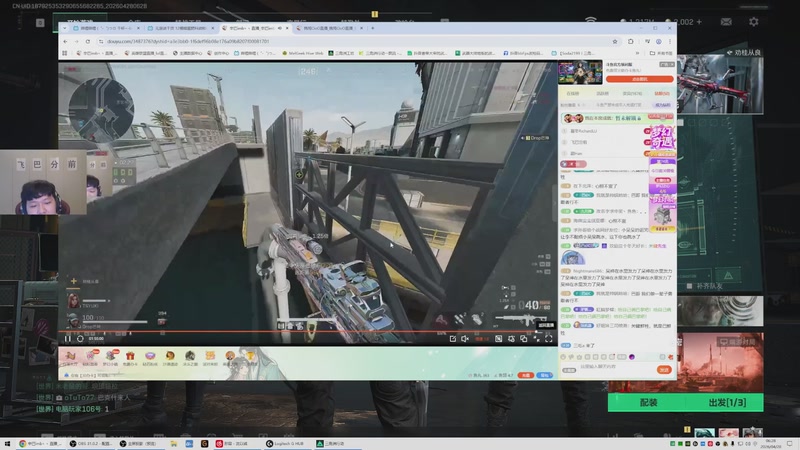Click the video progress bar
Image resolution: width=800 pixels, height=450 pixels.
(x=308, y=332)
